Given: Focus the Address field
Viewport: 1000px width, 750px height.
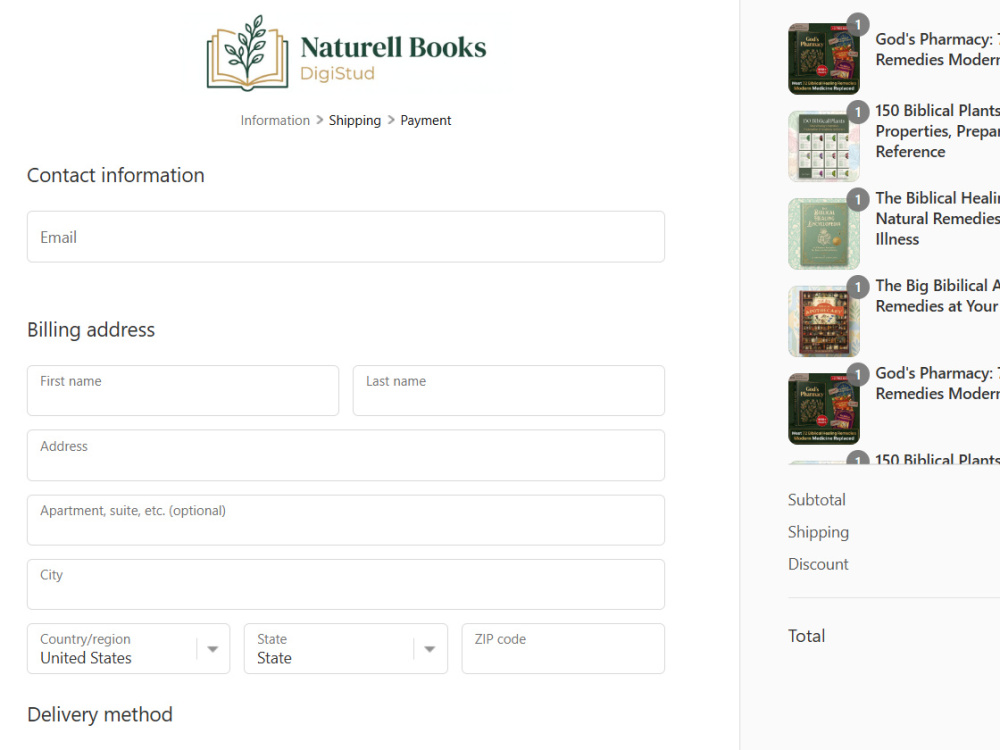Looking at the screenshot, I should [x=346, y=455].
